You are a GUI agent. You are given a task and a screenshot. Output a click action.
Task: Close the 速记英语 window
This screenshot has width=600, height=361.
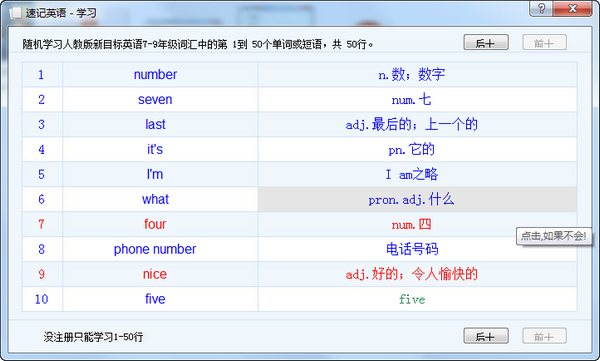coord(572,8)
